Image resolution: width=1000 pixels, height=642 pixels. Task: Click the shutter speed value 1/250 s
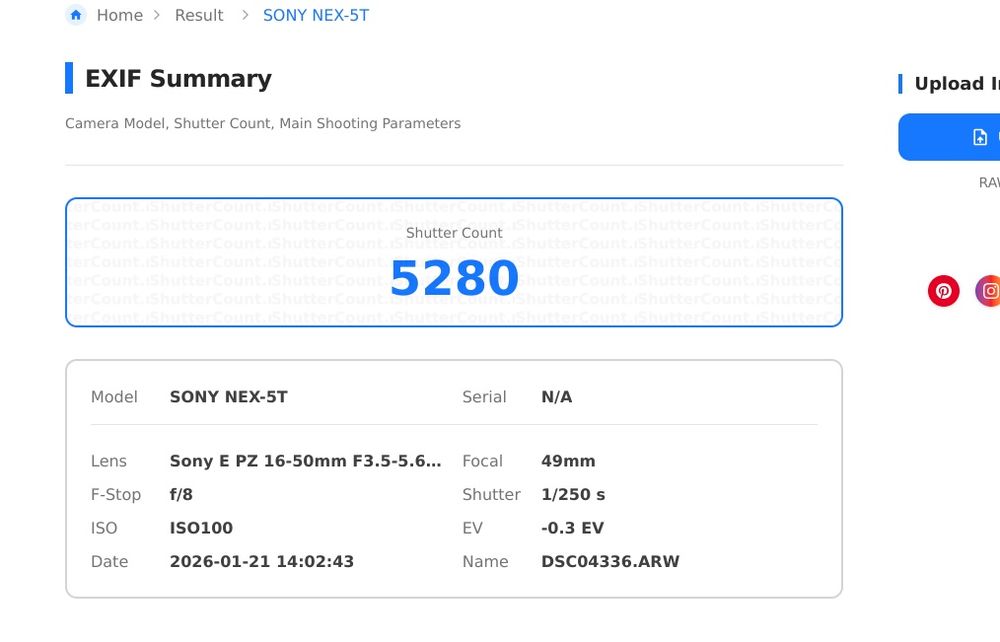point(573,495)
